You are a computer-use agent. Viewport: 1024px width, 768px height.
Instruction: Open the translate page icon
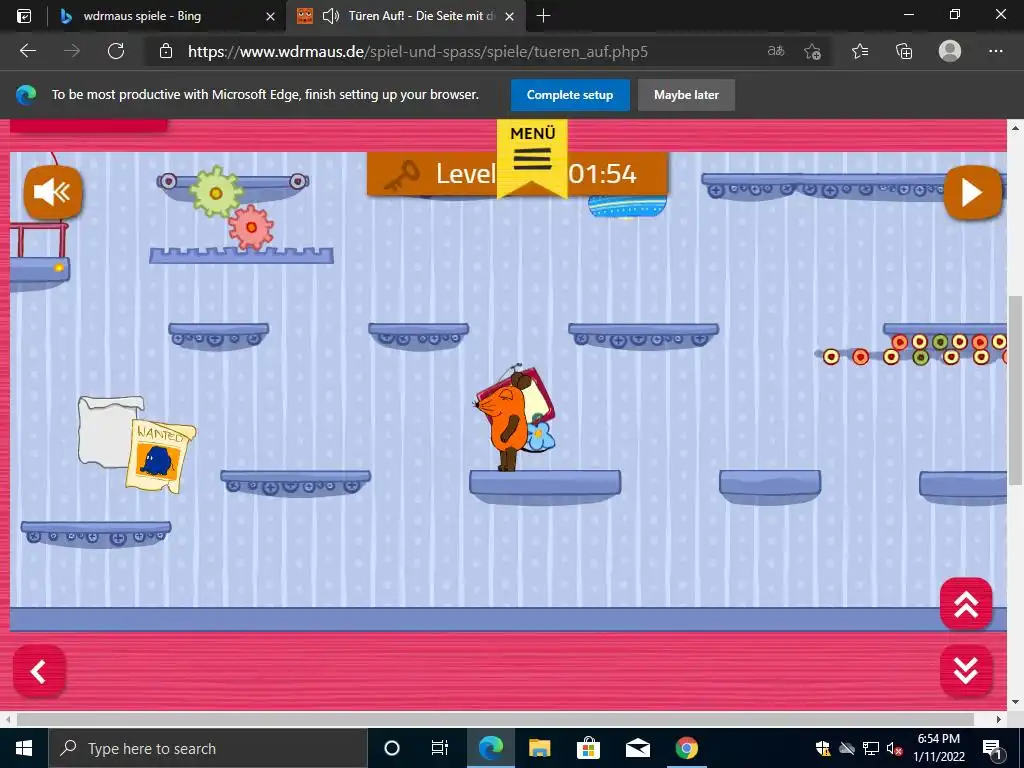coord(775,51)
